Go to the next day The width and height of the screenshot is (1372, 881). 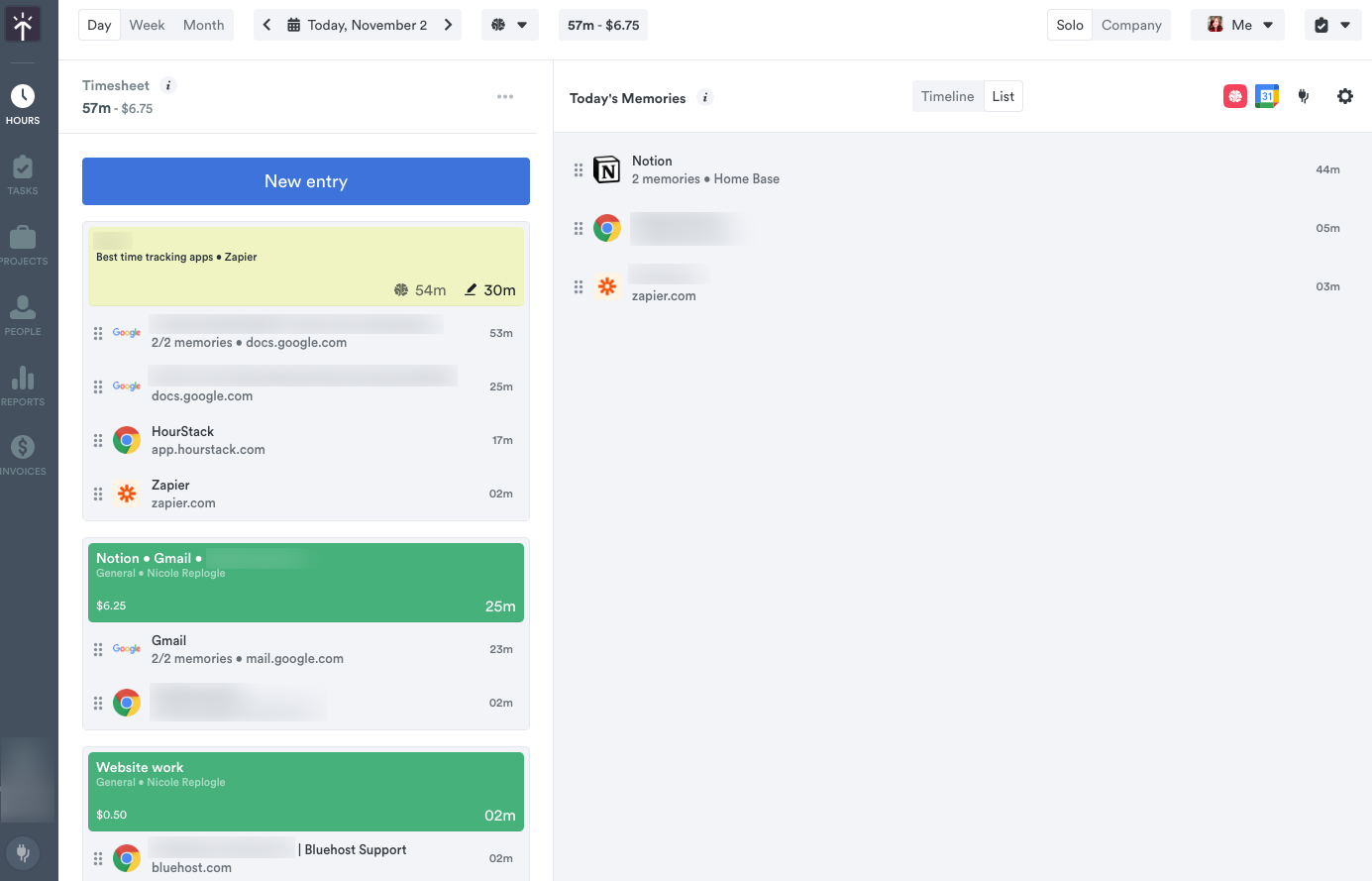pos(449,25)
